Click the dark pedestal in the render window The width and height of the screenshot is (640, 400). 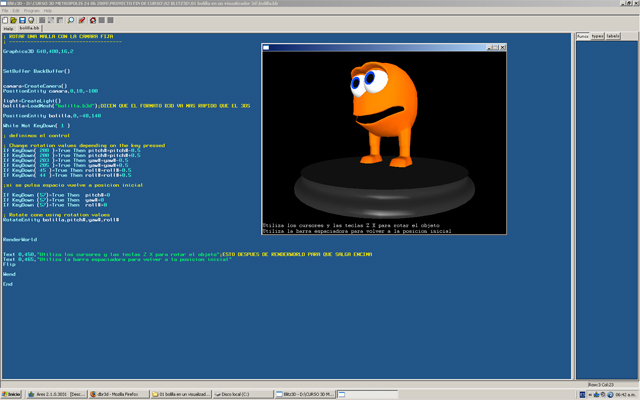[x=384, y=188]
